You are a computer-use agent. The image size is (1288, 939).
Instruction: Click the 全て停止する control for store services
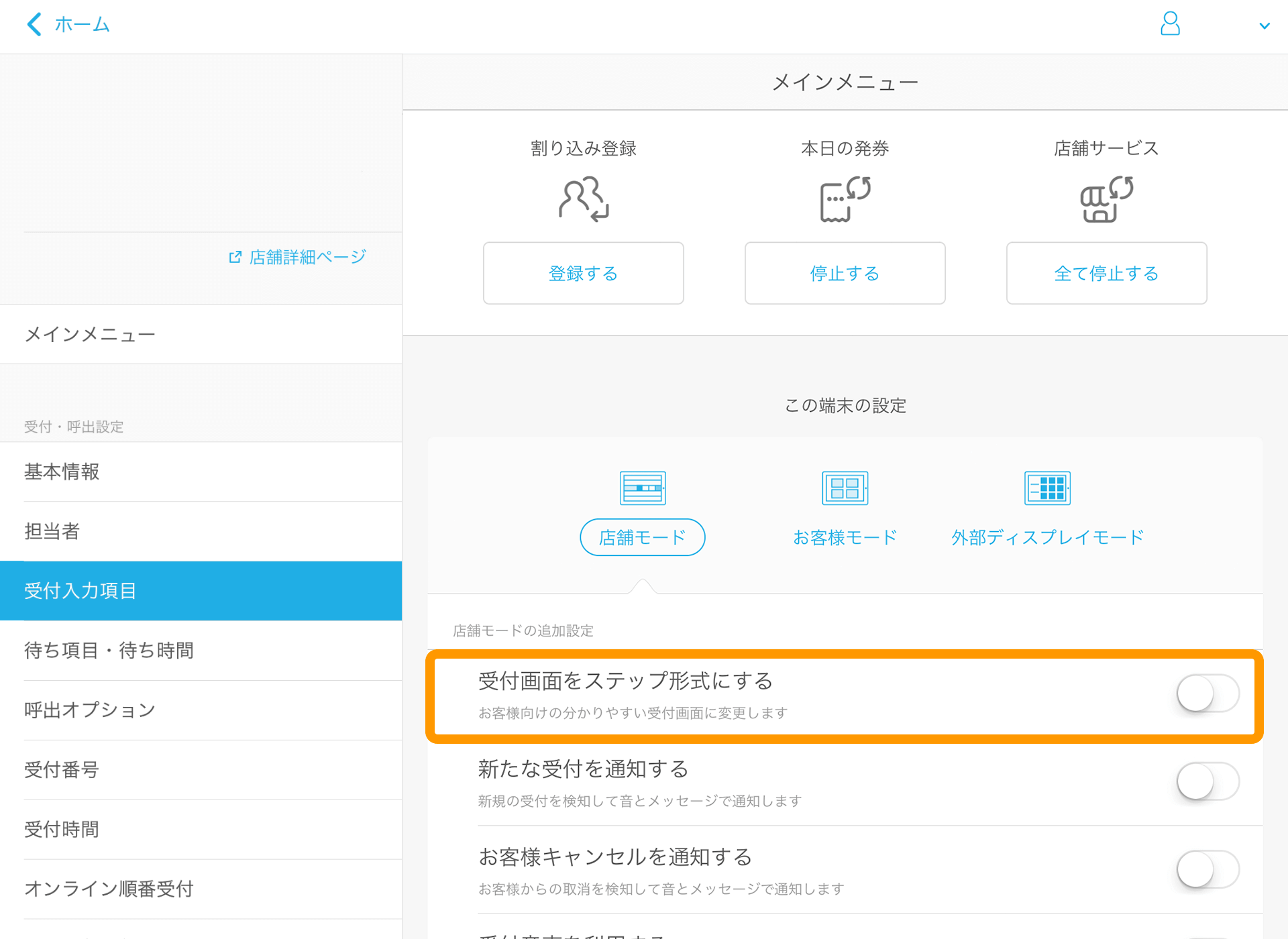(1106, 273)
